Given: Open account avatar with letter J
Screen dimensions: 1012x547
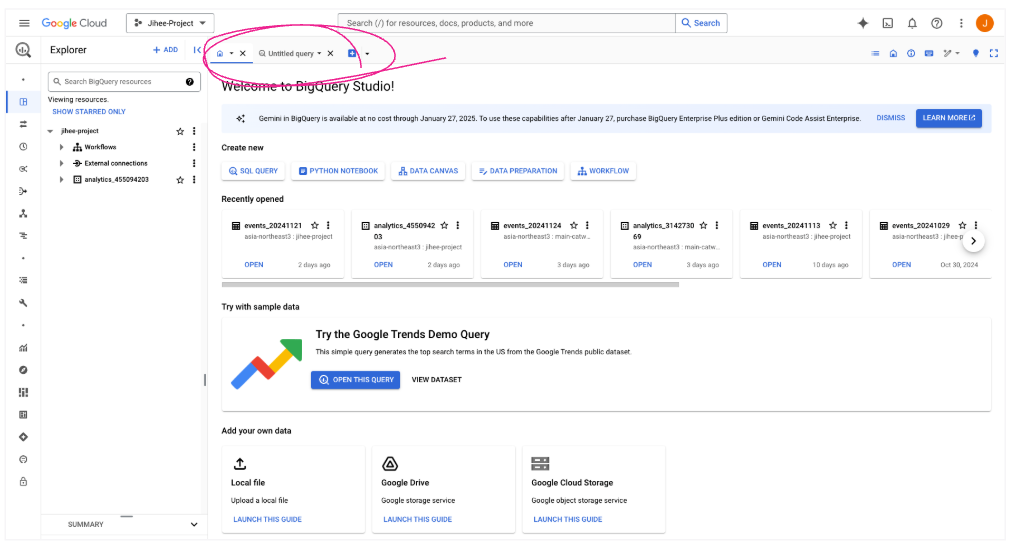Looking at the screenshot, I should pyautogui.click(x=984, y=23).
